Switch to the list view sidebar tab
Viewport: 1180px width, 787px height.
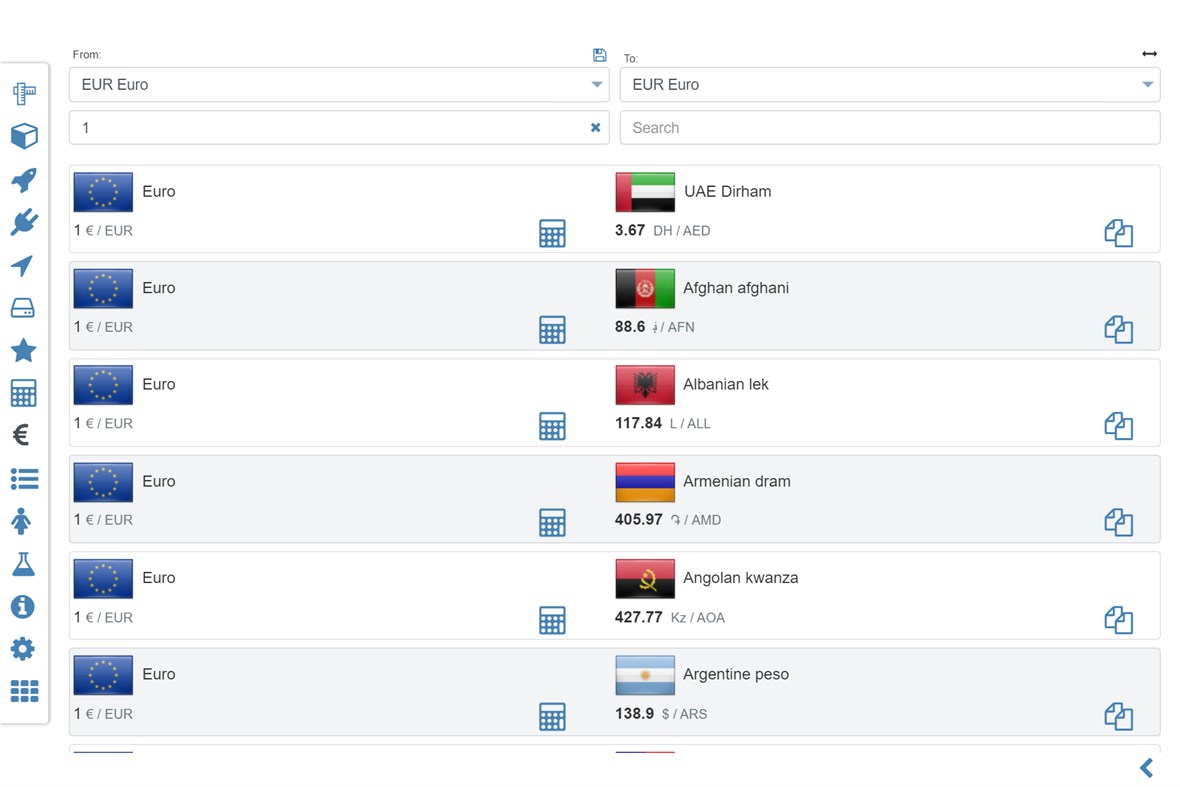(x=24, y=479)
